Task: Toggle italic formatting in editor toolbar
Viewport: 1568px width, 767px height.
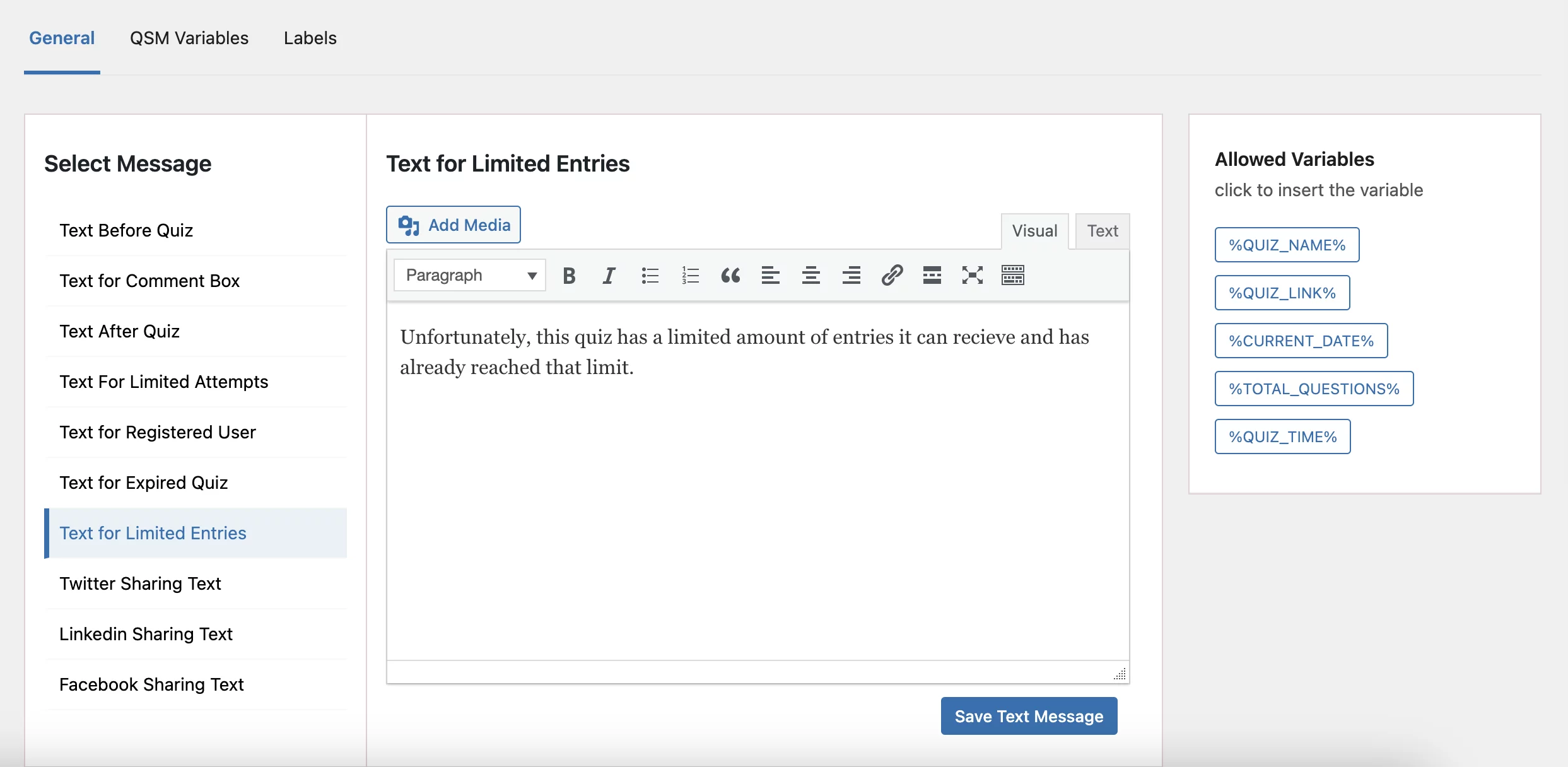Action: (x=609, y=276)
